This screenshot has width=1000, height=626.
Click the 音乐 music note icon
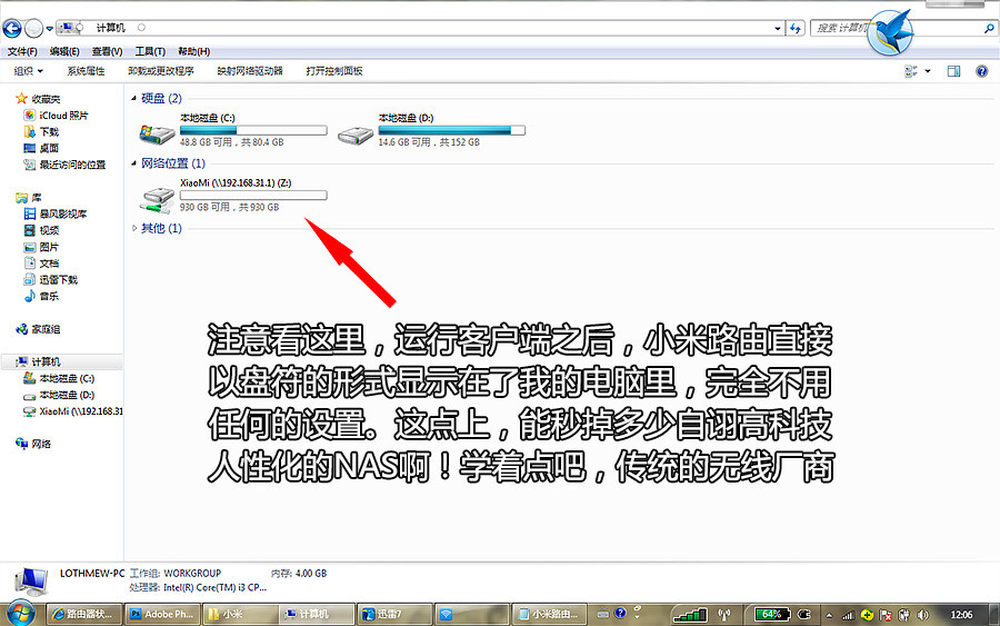point(29,296)
